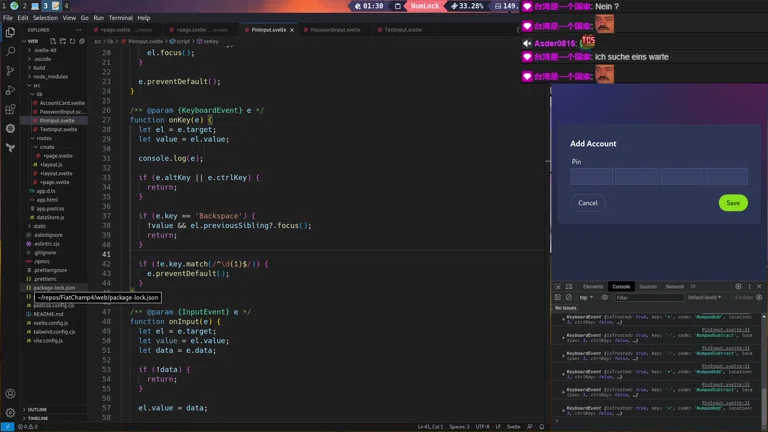This screenshot has width=768, height=432.
Task: Open the Search view in activity bar
Action: (11, 51)
